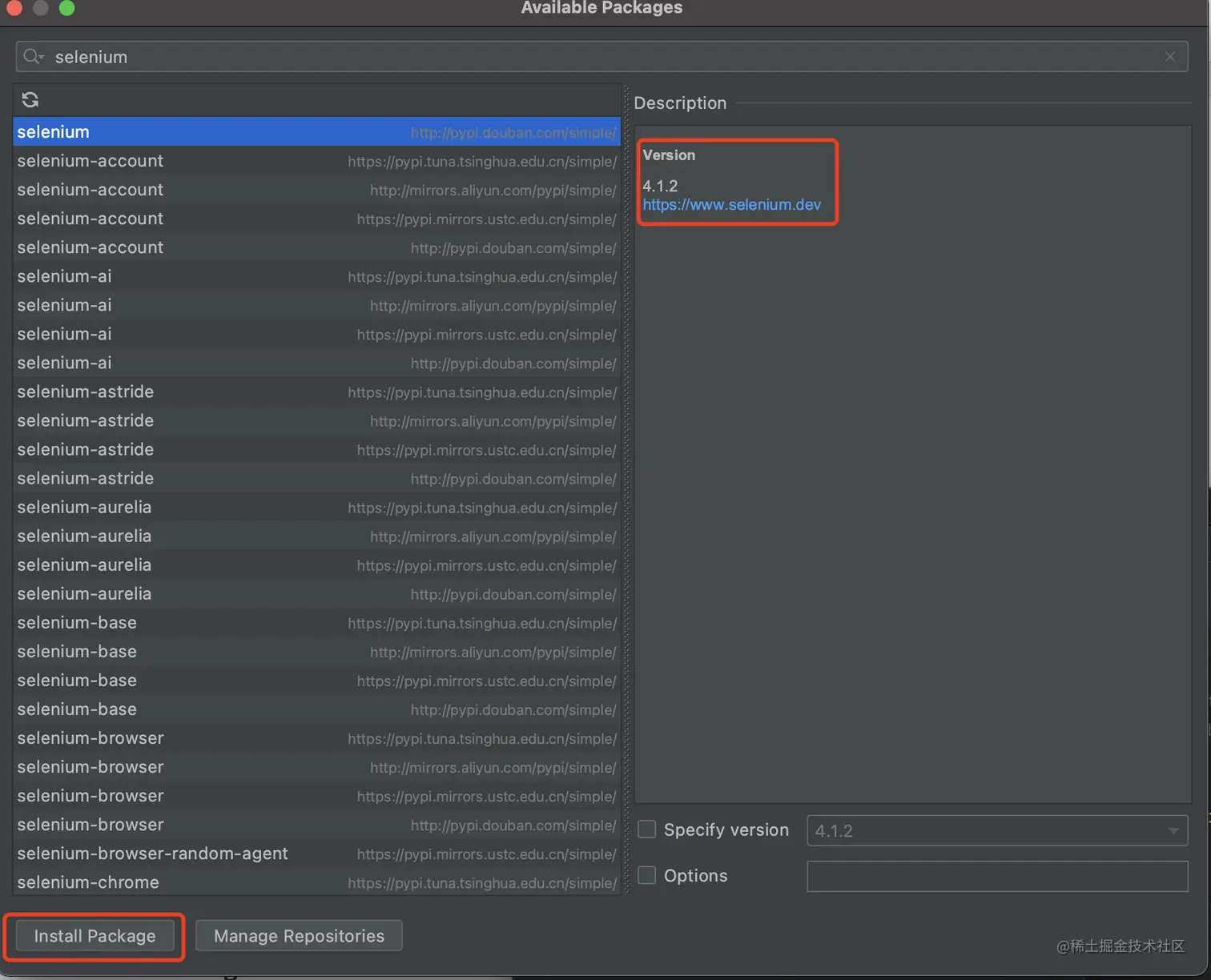This screenshot has width=1211, height=980.
Task: Open the 4.1.2 version dropdown
Action: click(997, 830)
